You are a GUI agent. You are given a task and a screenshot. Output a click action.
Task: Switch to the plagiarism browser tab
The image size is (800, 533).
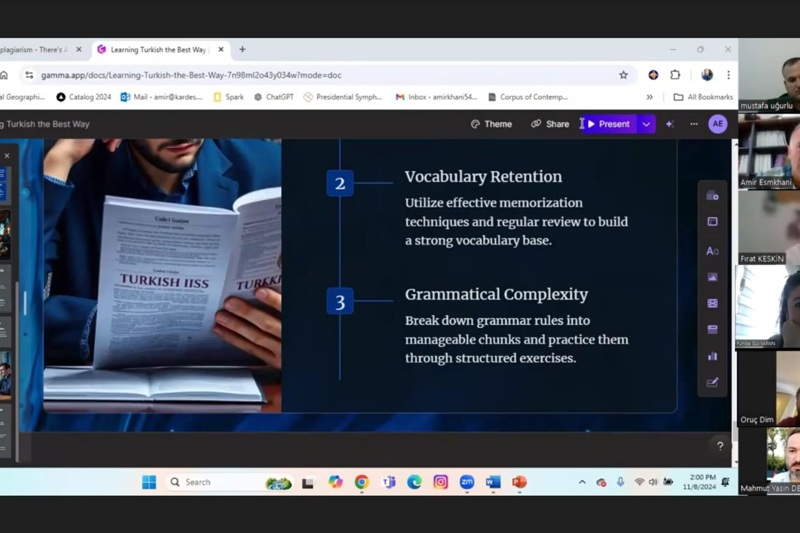click(x=35, y=49)
